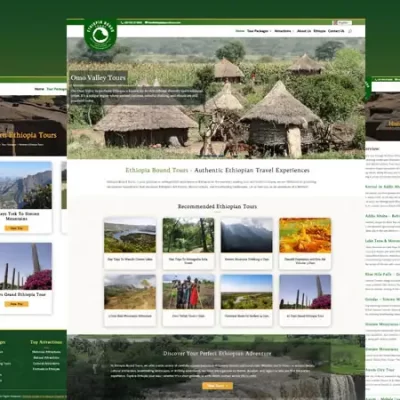Click the Trek To Simien Mountains card title

coord(19,216)
